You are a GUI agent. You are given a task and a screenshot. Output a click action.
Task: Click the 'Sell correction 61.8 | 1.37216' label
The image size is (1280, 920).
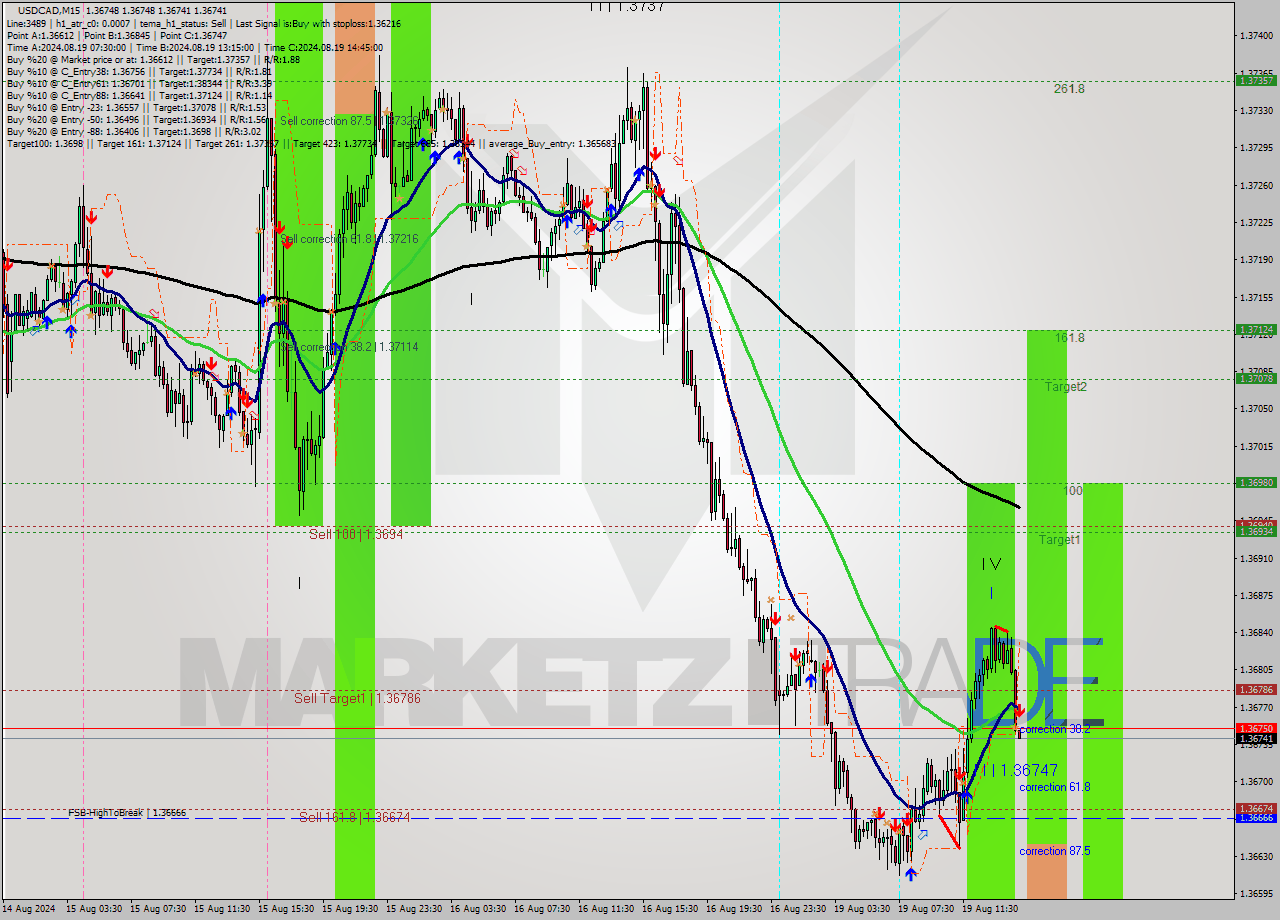[349, 239]
